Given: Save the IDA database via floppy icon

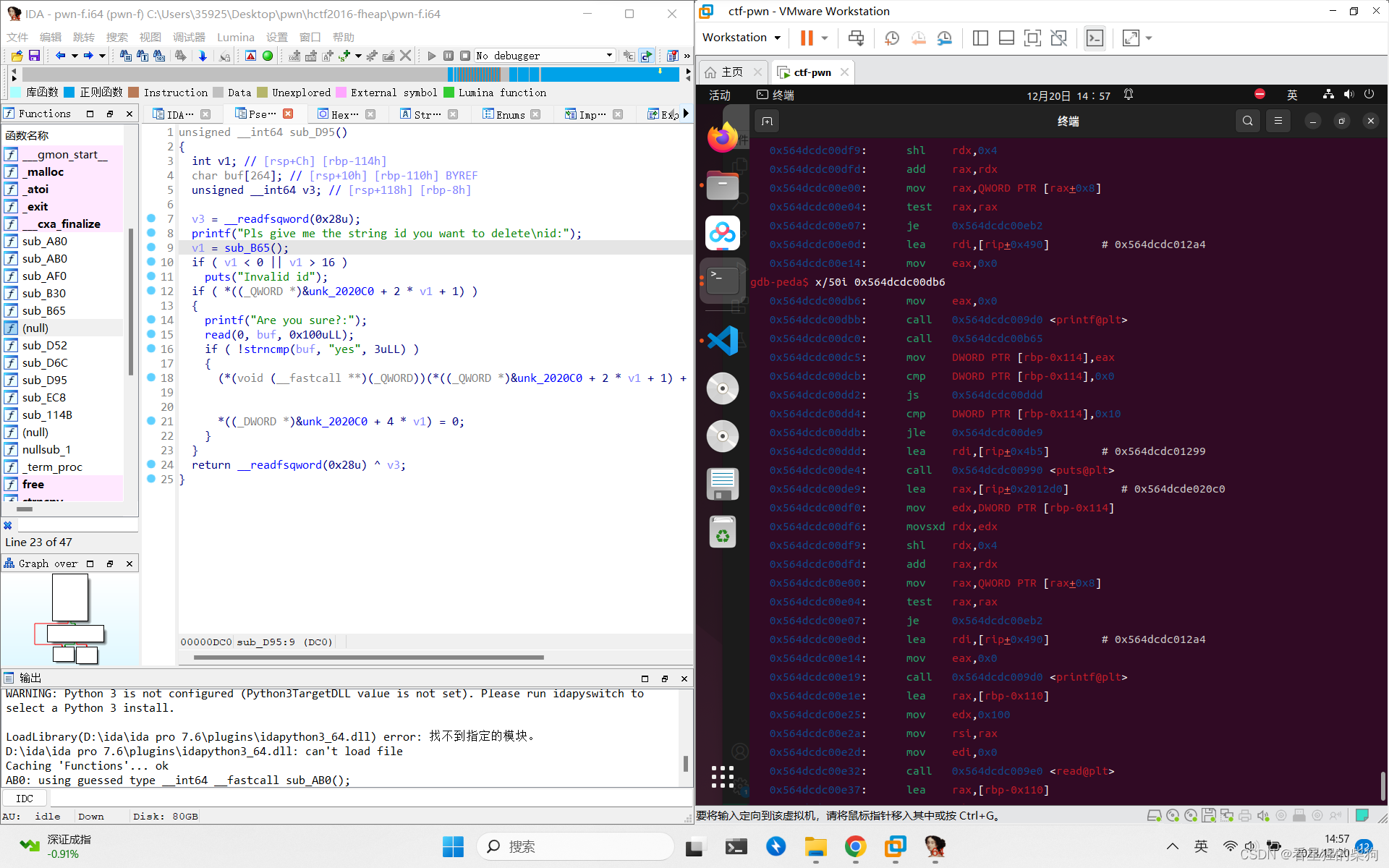Looking at the screenshot, I should (x=33, y=56).
